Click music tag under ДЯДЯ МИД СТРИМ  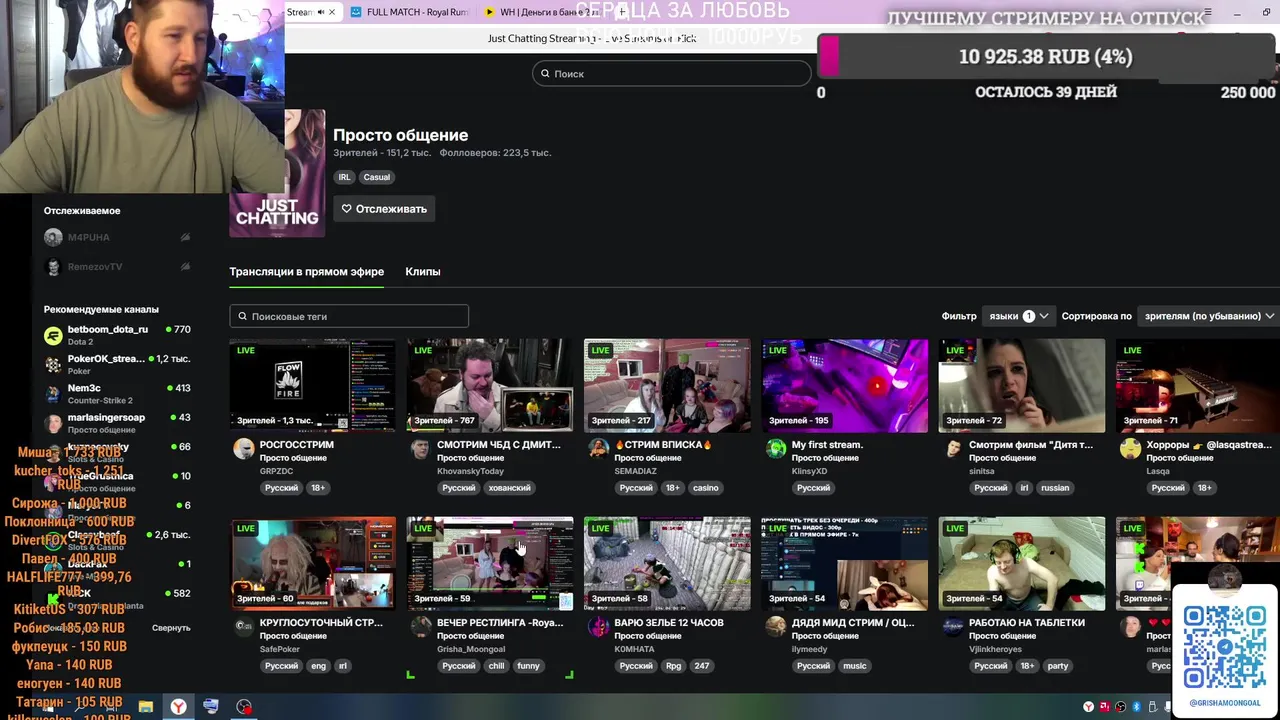point(855,666)
